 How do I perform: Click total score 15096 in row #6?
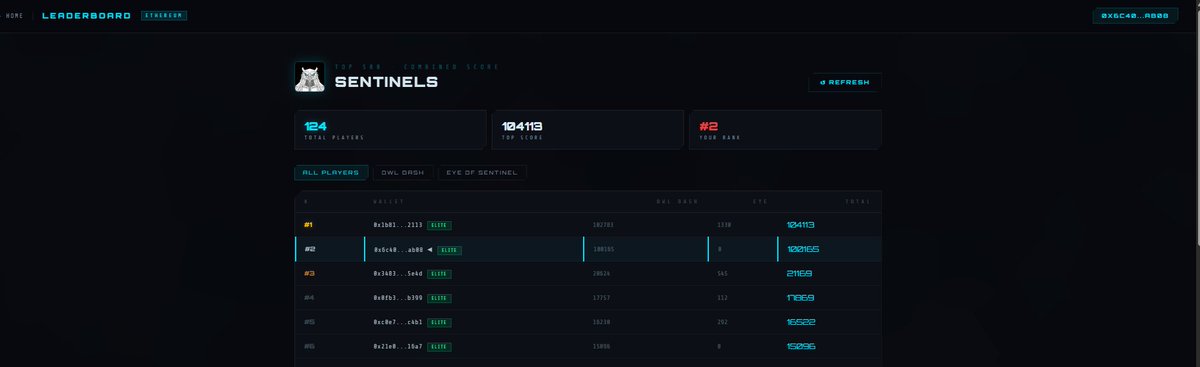pos(800,347)
